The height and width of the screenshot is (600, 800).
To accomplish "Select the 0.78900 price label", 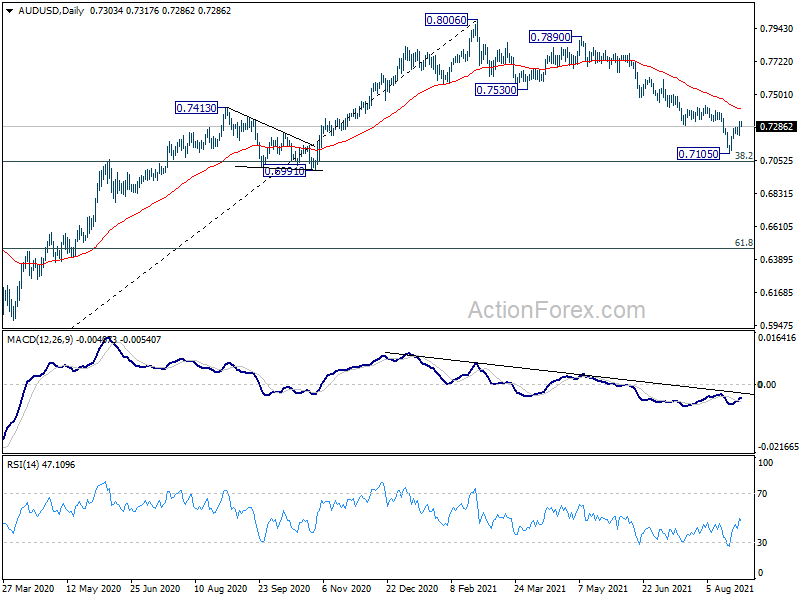I will 550,37.
